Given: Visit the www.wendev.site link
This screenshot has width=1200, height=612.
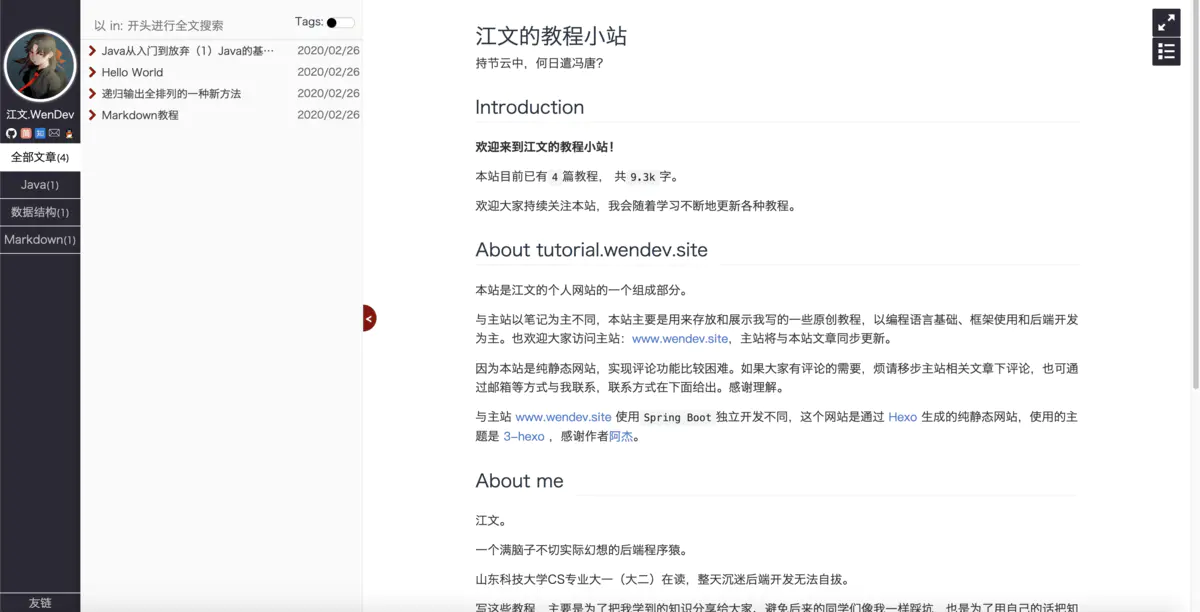Looking at the screenshot, I should coord(678,338).
